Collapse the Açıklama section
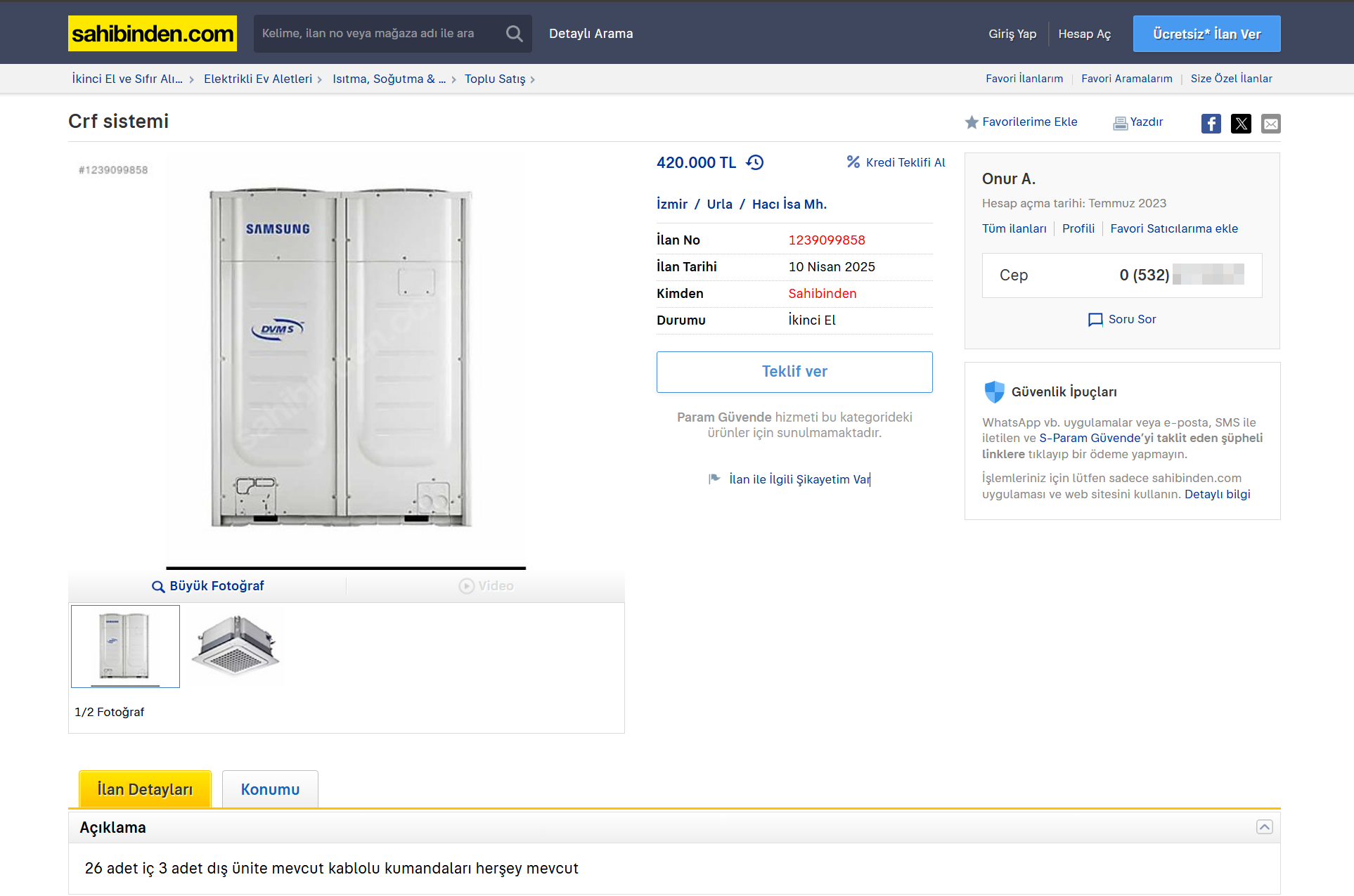1354x896 pixels. click(x=1264, y=827)
